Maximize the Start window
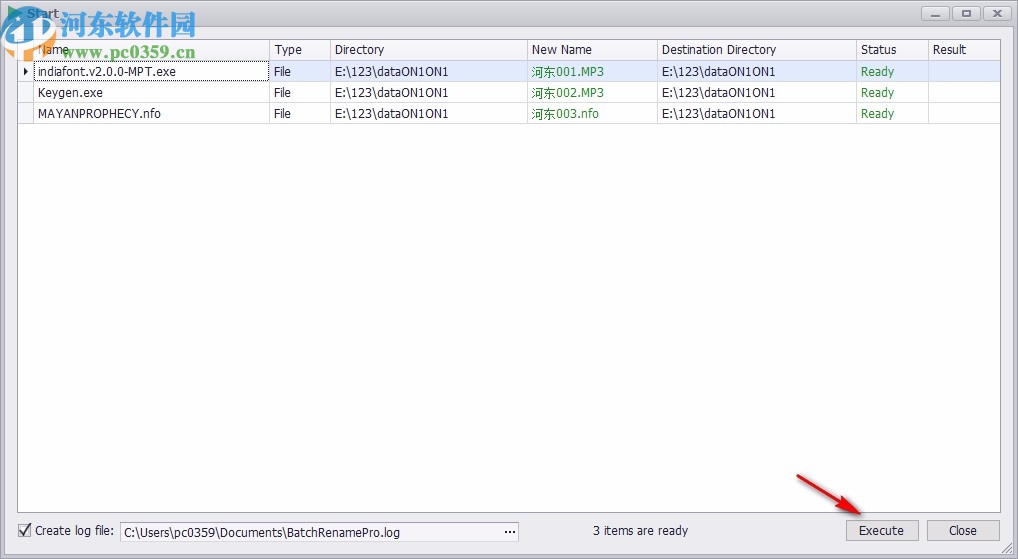Image resolution: width=1018 pixels, height=559 pixels. 967,14
